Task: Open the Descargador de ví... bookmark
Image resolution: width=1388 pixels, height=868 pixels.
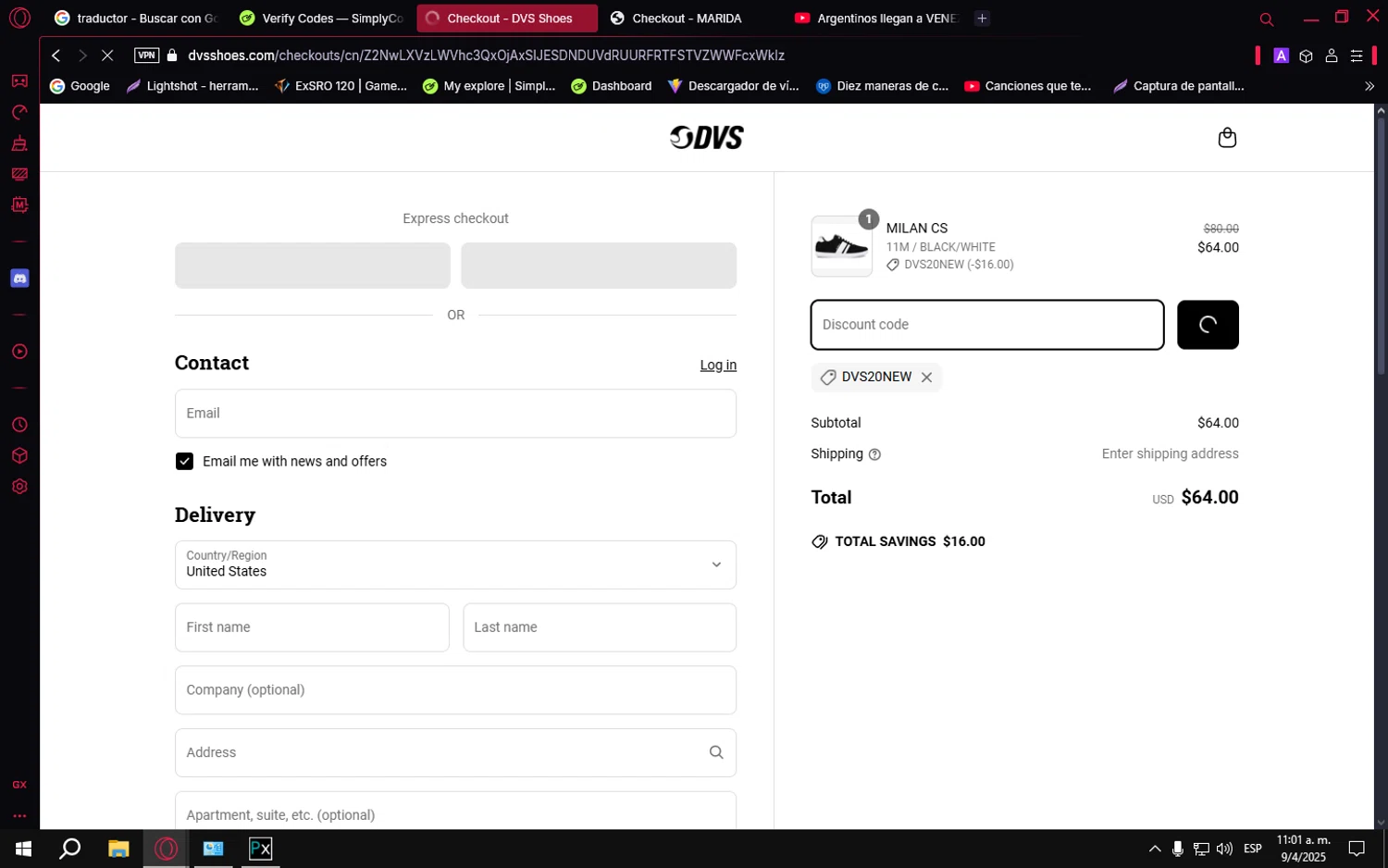Action: click(733, 86)
